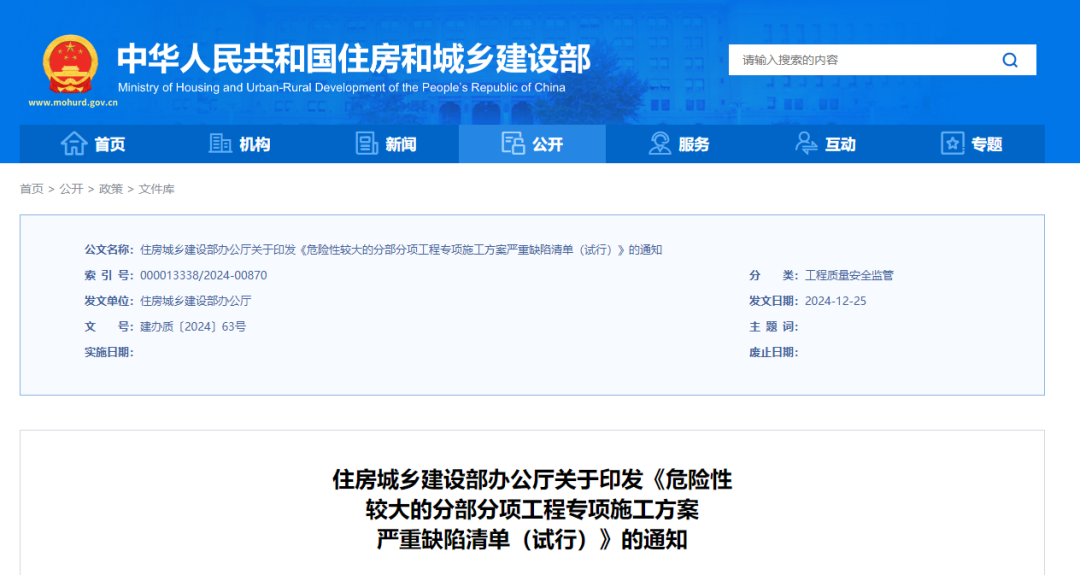This screenshot has width=1080, height=575.
Task: Click the national emblem logo
Action: [70, 65]
